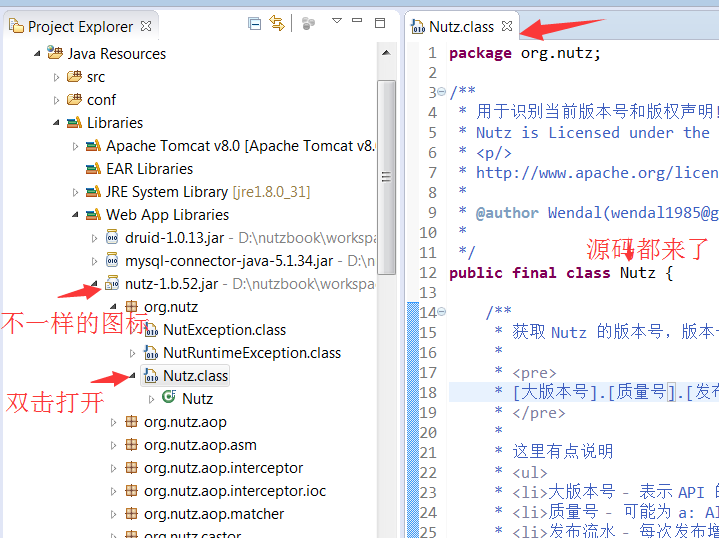Expand the Nutz class member node

[x=152, y=399]
